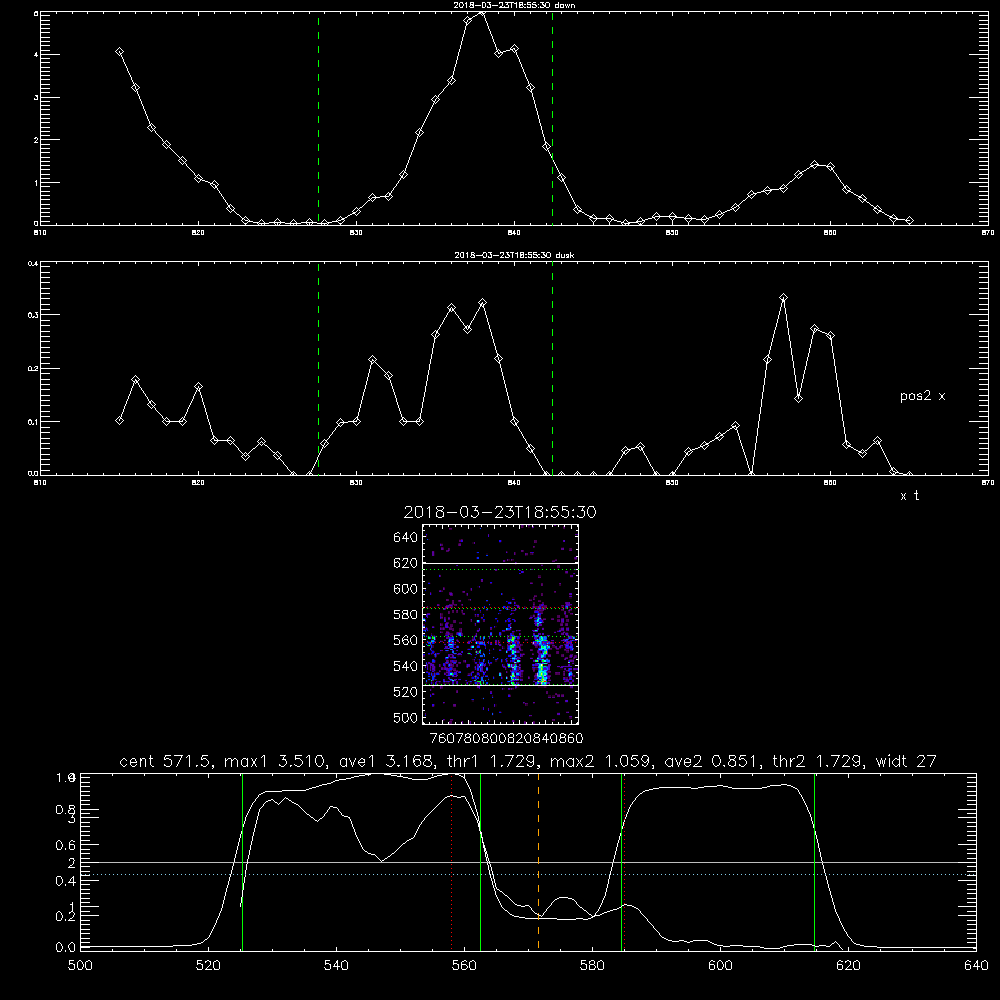Click the large spectrogram title 2018-03-23T18:55:30
This screenshot has width=1000, height=1000.
tap(500, 512)
